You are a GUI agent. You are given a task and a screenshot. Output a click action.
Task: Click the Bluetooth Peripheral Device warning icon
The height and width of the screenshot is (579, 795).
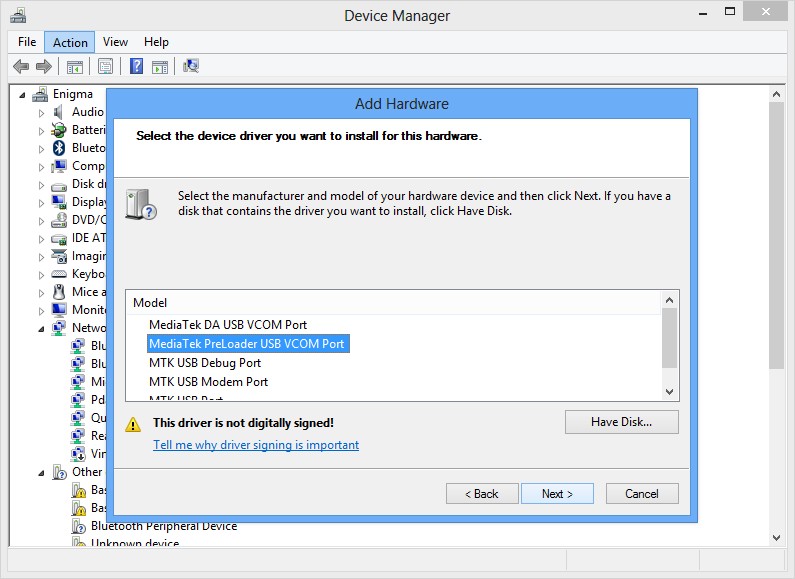point(78,526)
